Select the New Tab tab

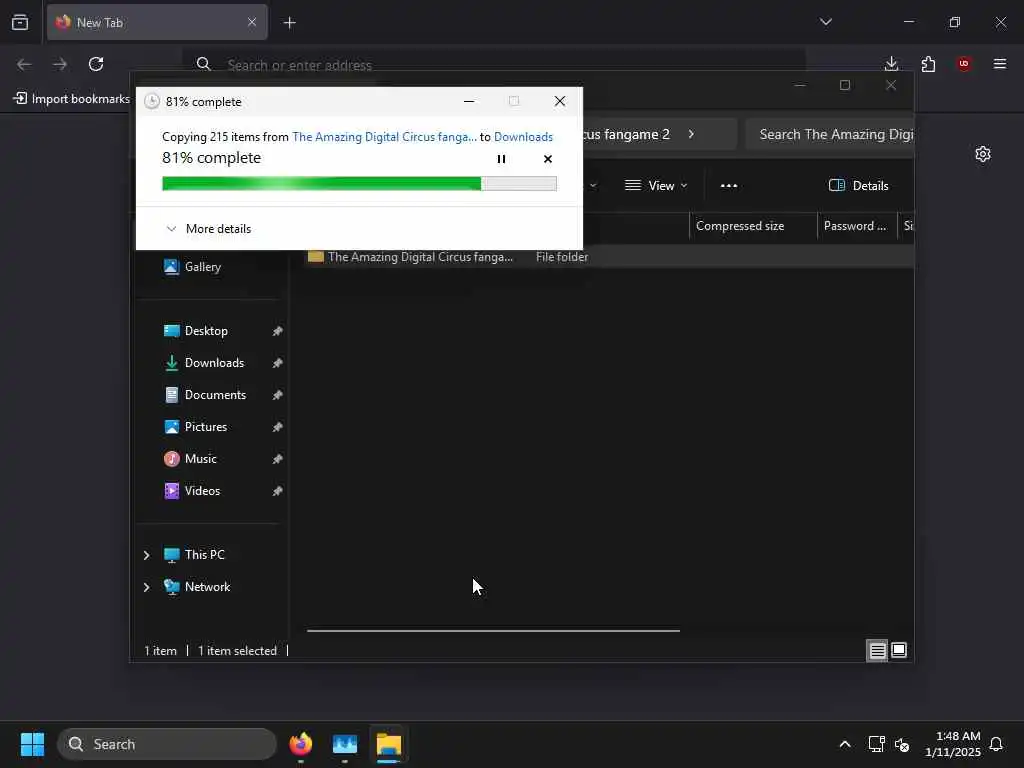coord(157,22)
